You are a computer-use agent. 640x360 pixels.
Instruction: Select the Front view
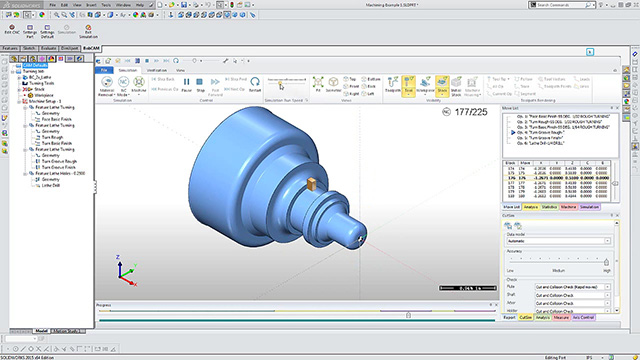point(351,87)
